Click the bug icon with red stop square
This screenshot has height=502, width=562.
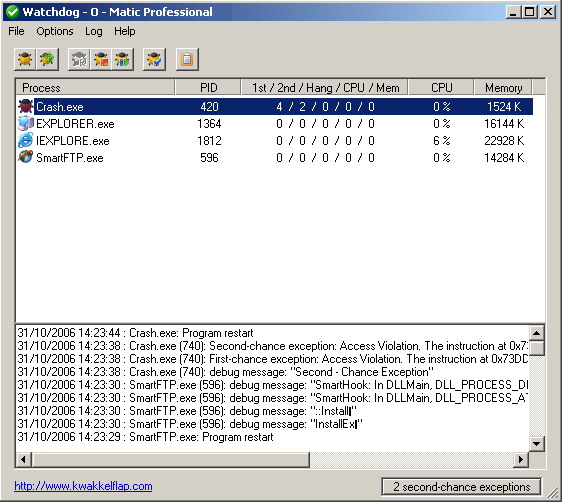101,59
